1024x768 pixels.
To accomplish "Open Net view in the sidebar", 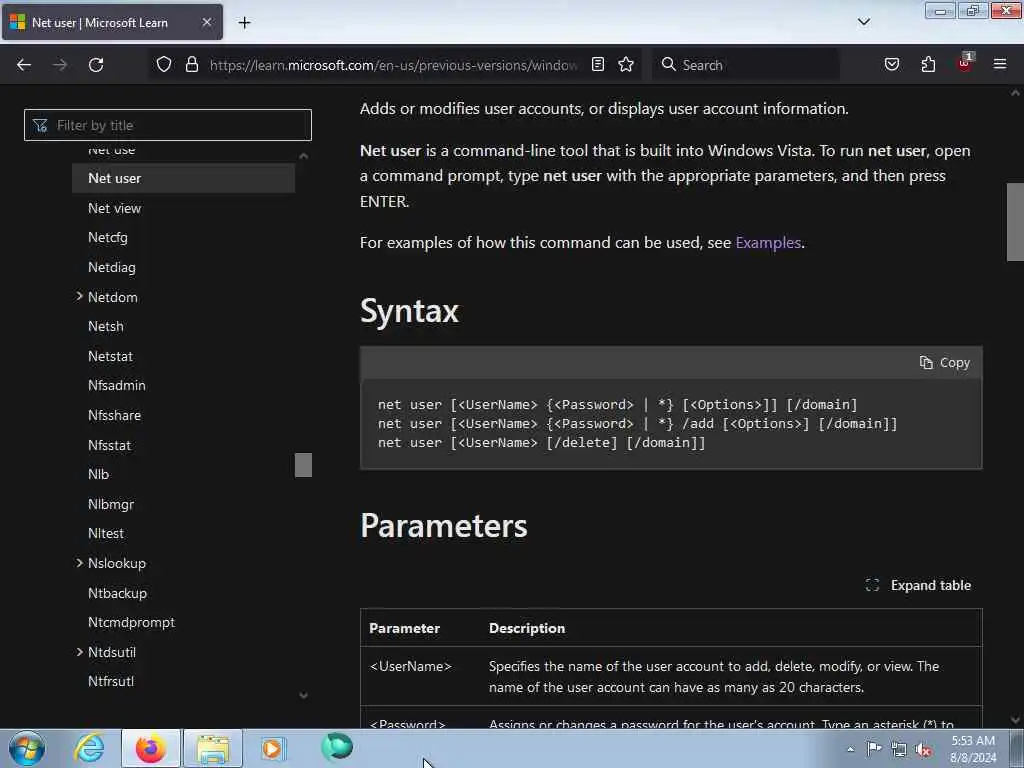I will (x=114, y=208).
